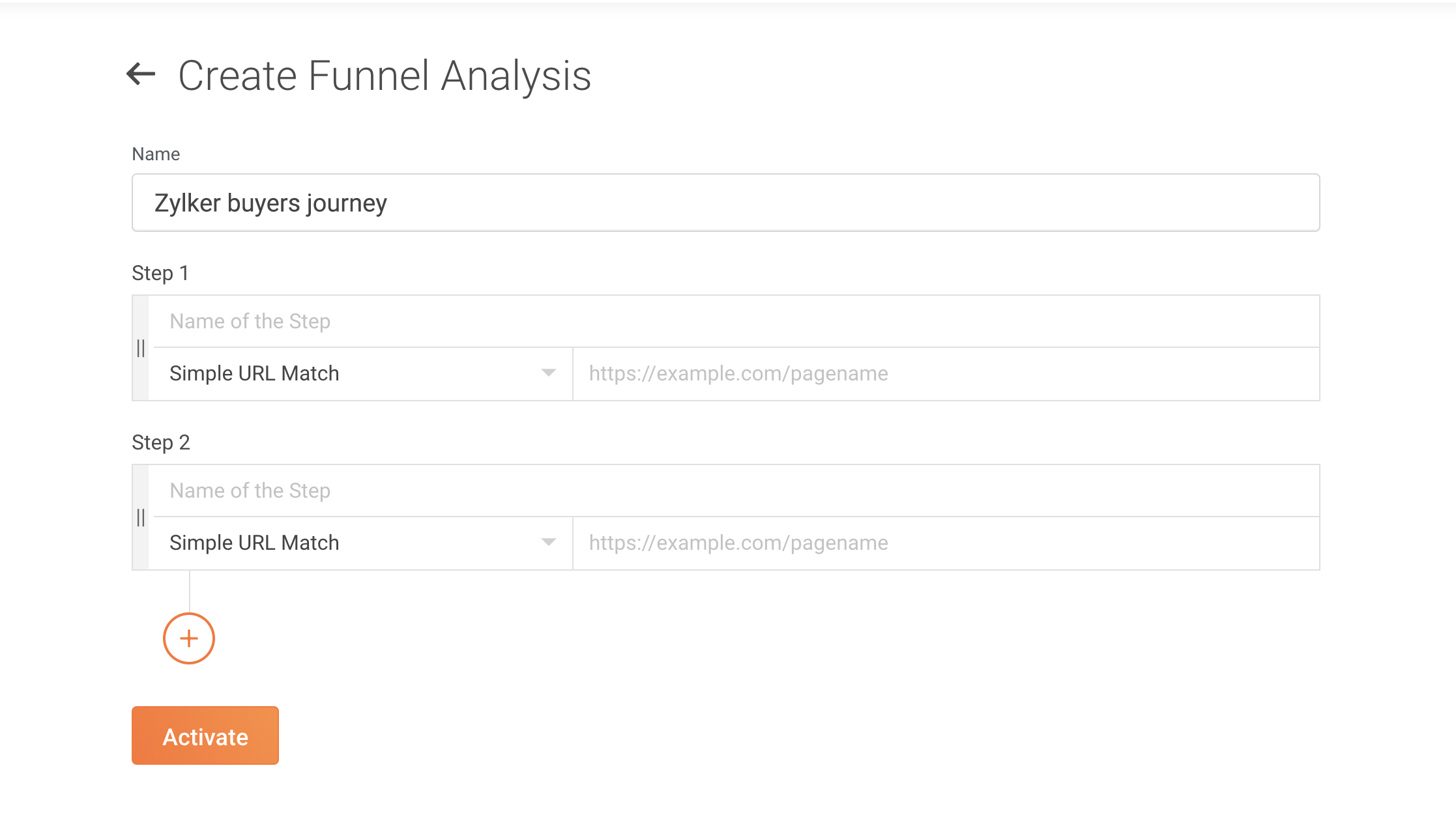
Task: Click the 'Name' field label
Action: pos(156,154)
